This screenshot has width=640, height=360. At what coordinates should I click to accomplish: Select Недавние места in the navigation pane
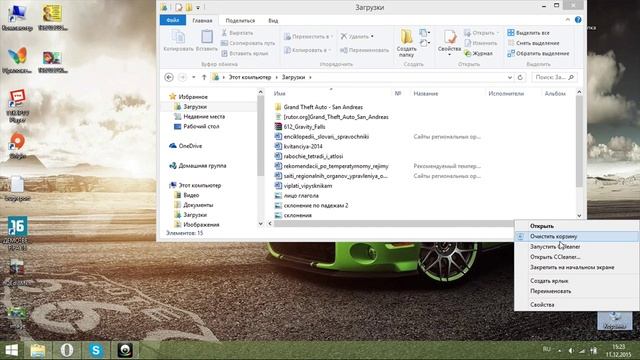coord(204,116)
